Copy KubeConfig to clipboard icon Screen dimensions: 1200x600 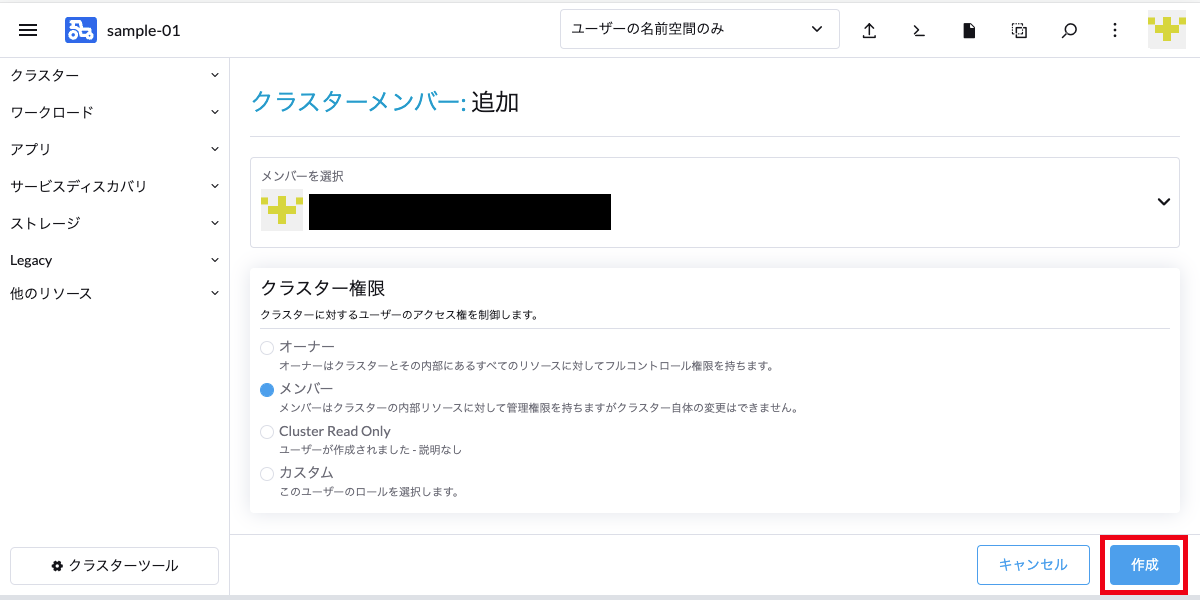[x=1019, y=30]
